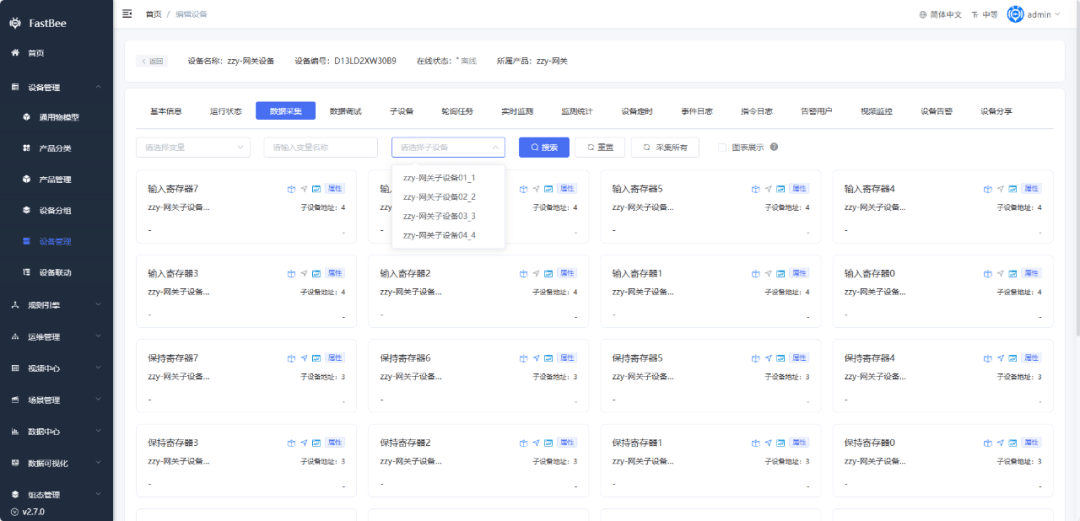Open the 简体中文 language switcher
The width and height of the screenshot is (1080, 521).
pos(940,14)
